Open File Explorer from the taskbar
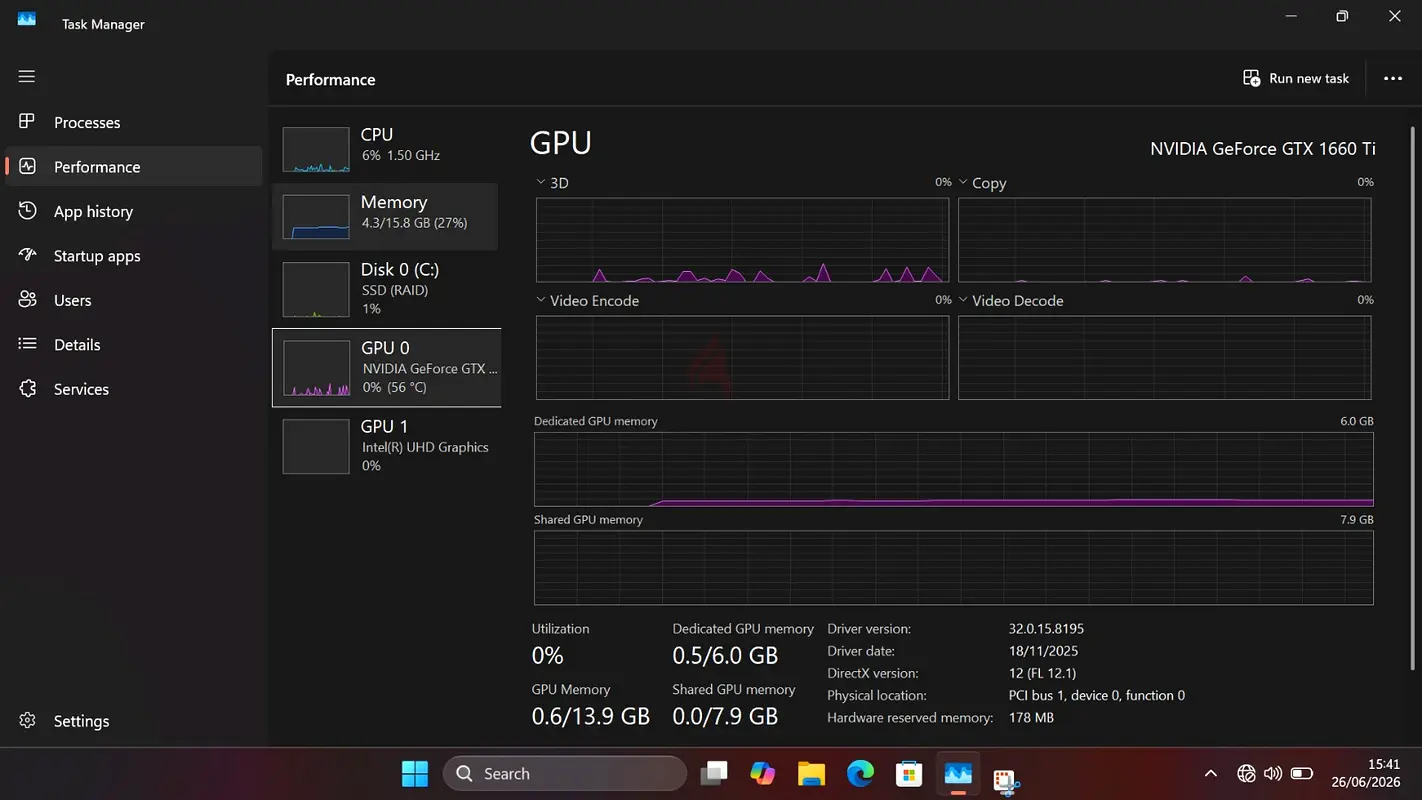 (x=811, y=773)
